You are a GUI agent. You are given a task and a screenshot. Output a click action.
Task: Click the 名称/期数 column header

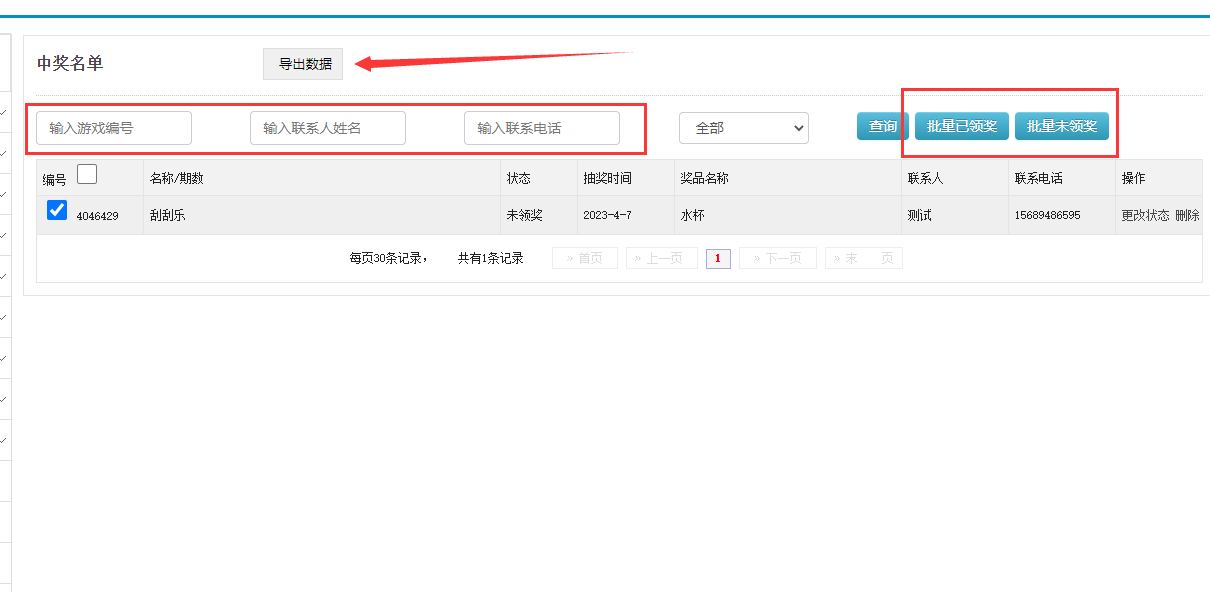pyautogui.click(x=177, y=178)
